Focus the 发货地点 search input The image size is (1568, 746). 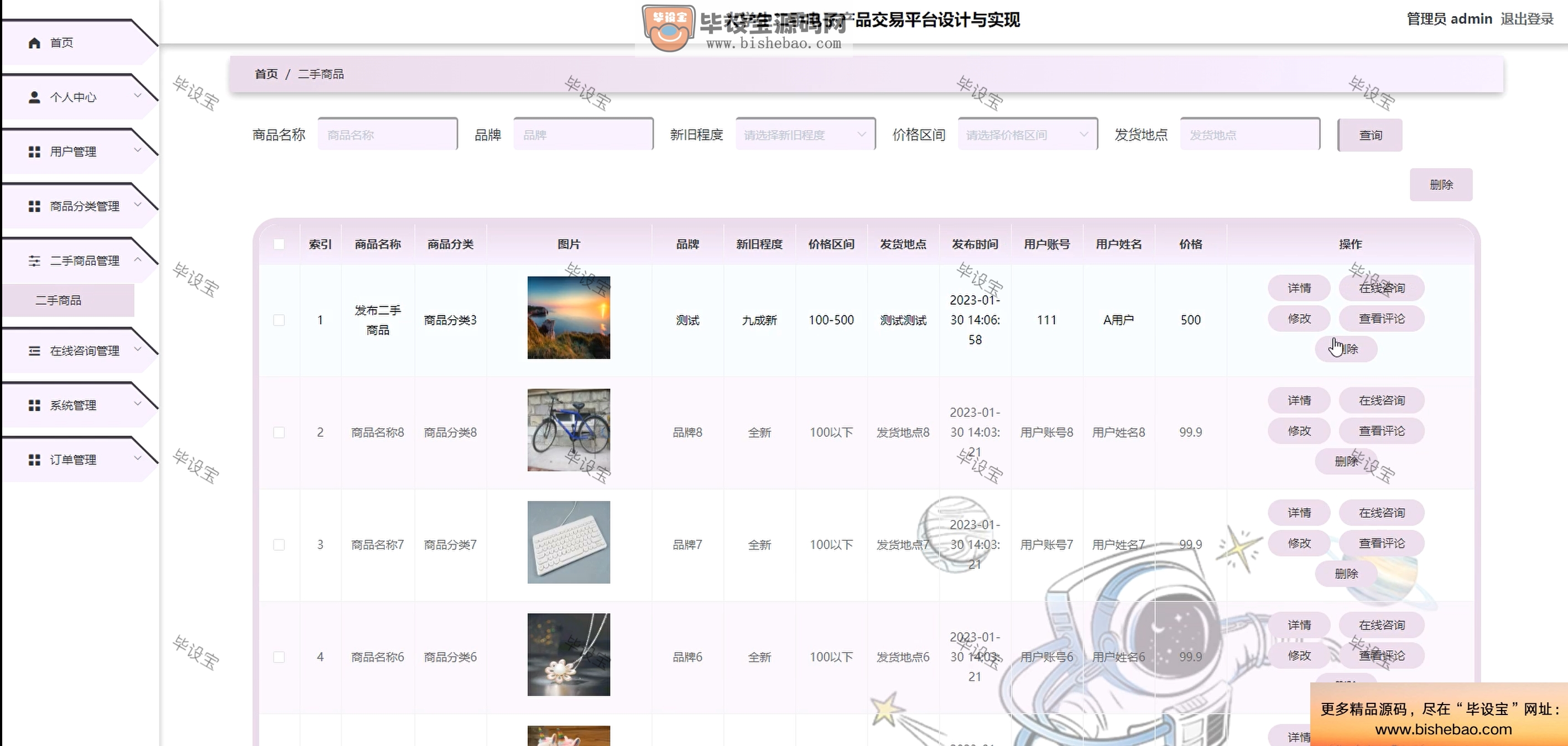[1251, 134]
